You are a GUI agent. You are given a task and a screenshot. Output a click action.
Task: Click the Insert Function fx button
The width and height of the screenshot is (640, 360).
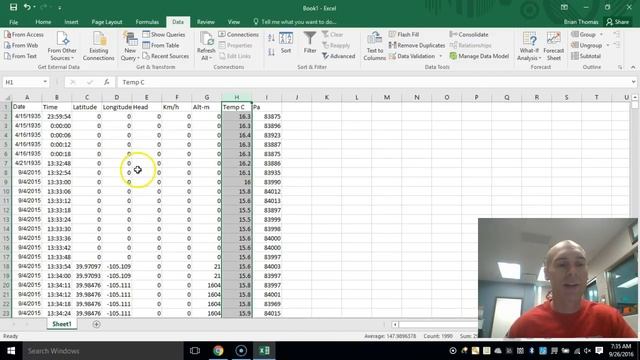[107, 82]
